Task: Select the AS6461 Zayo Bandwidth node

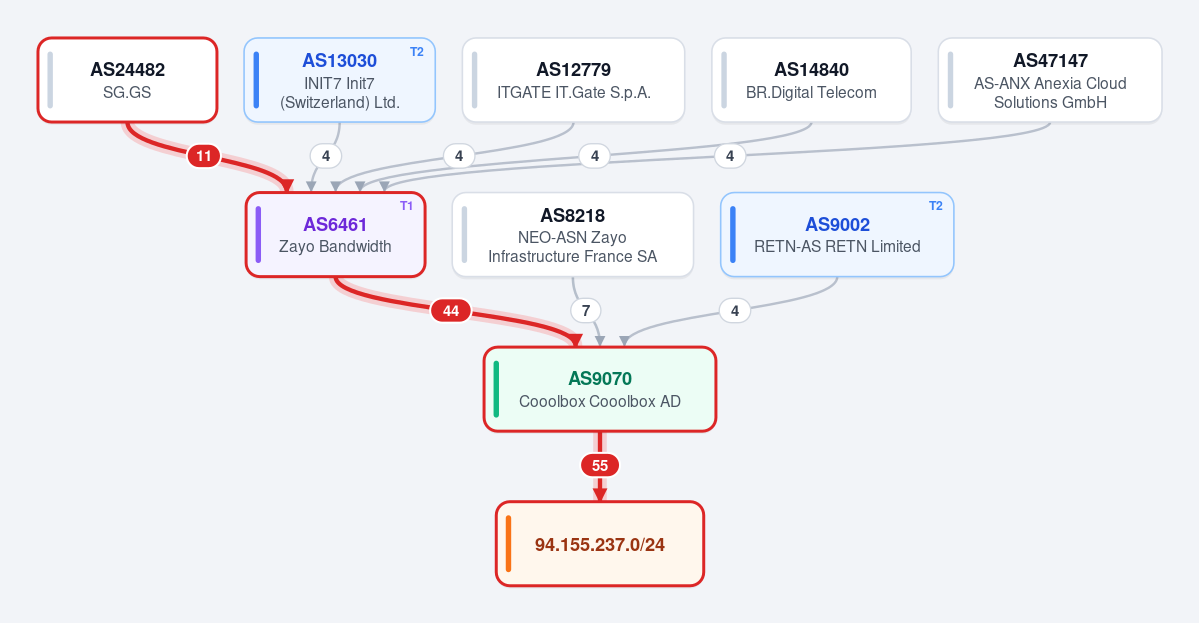Action: click(x=336, y=235)
